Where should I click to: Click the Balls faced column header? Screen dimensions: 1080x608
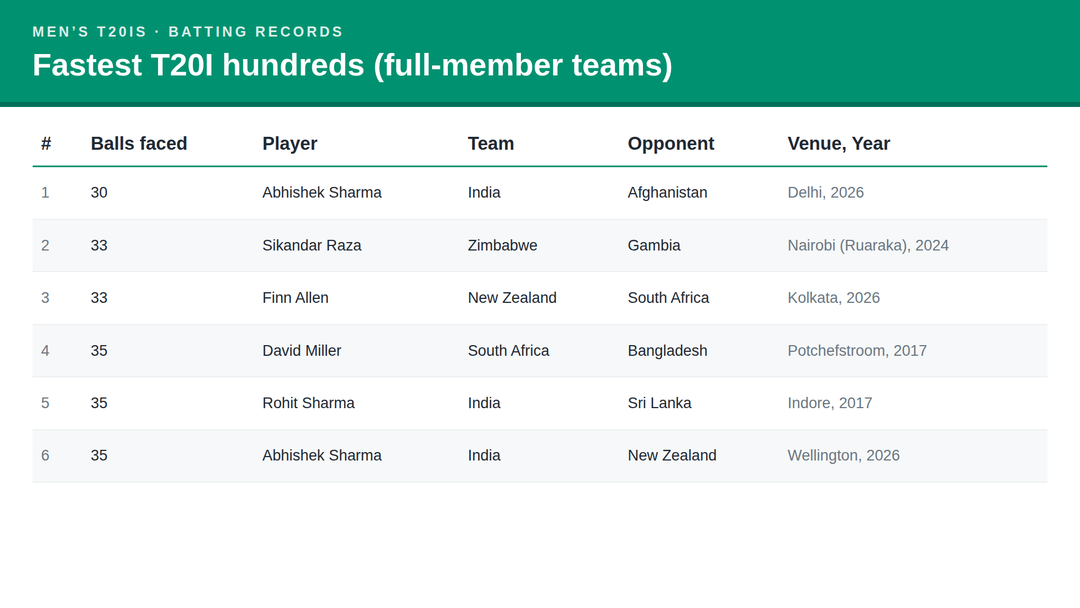tap(138, 143)
